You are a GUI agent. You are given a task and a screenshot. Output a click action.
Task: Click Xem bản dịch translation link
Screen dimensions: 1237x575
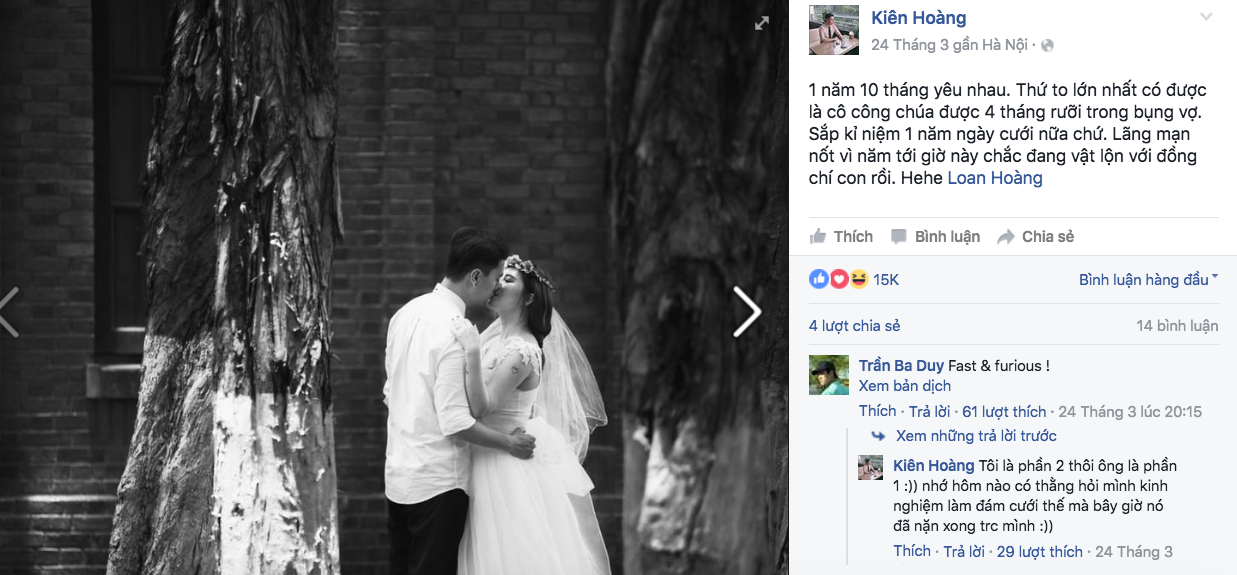pos(905,386)
